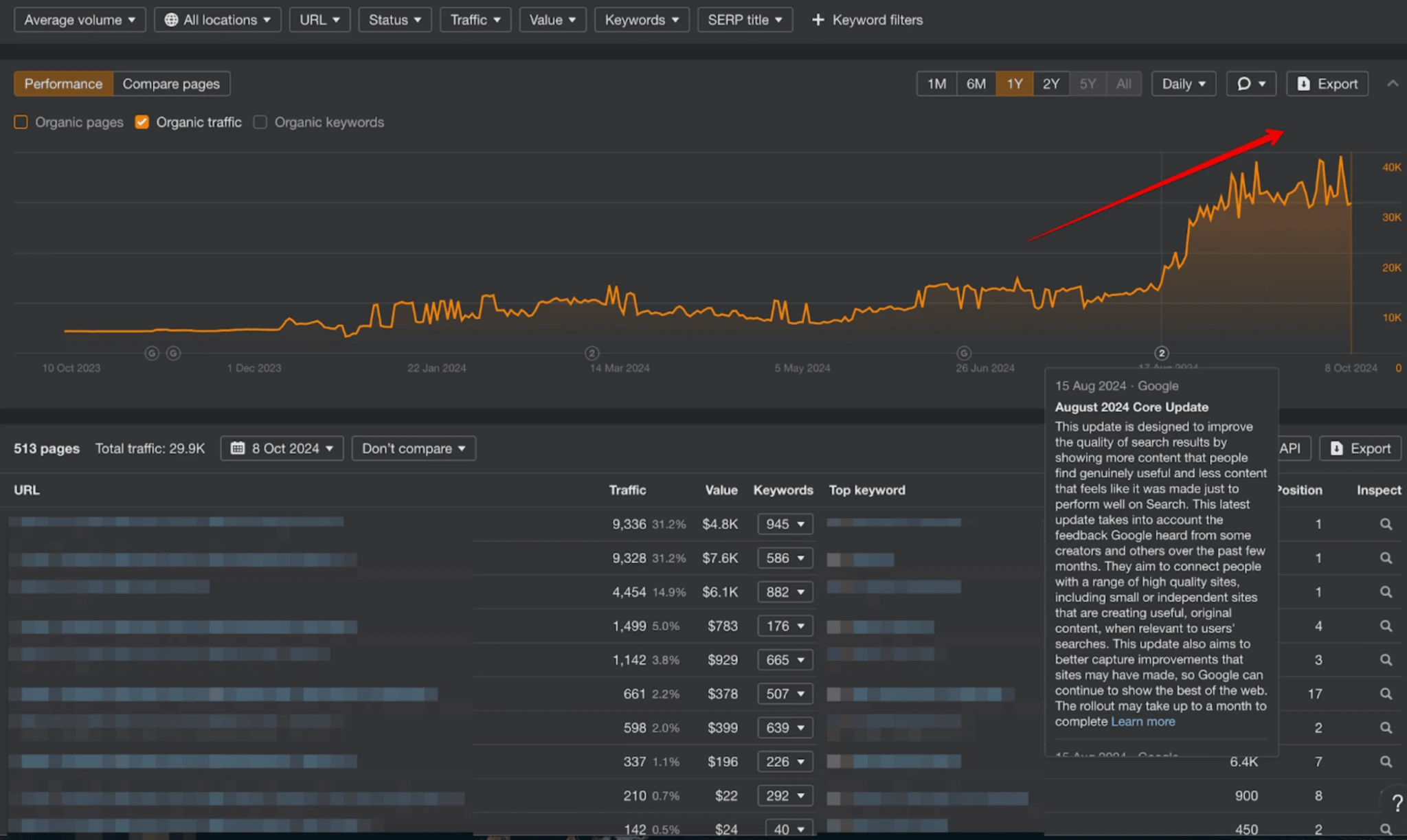The width and height of the screenshot is (1407, 840).
Task: Expand the 292 keywords dropdown
Action: [785, 795]
